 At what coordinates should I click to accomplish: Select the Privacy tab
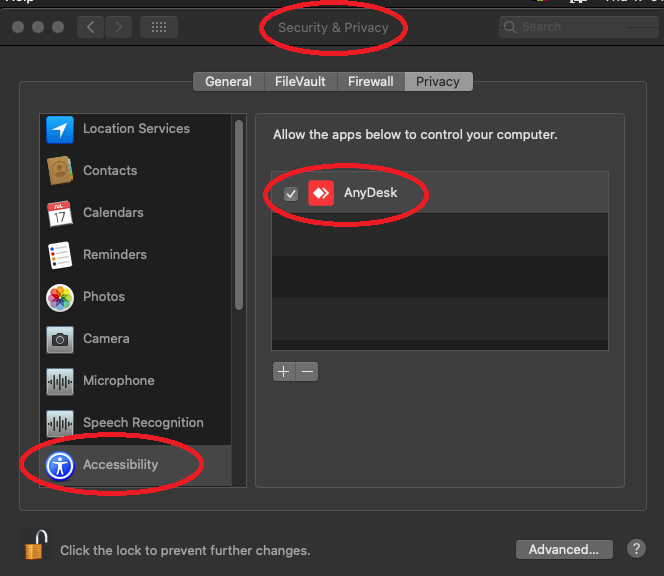click(x=438, y=81)
